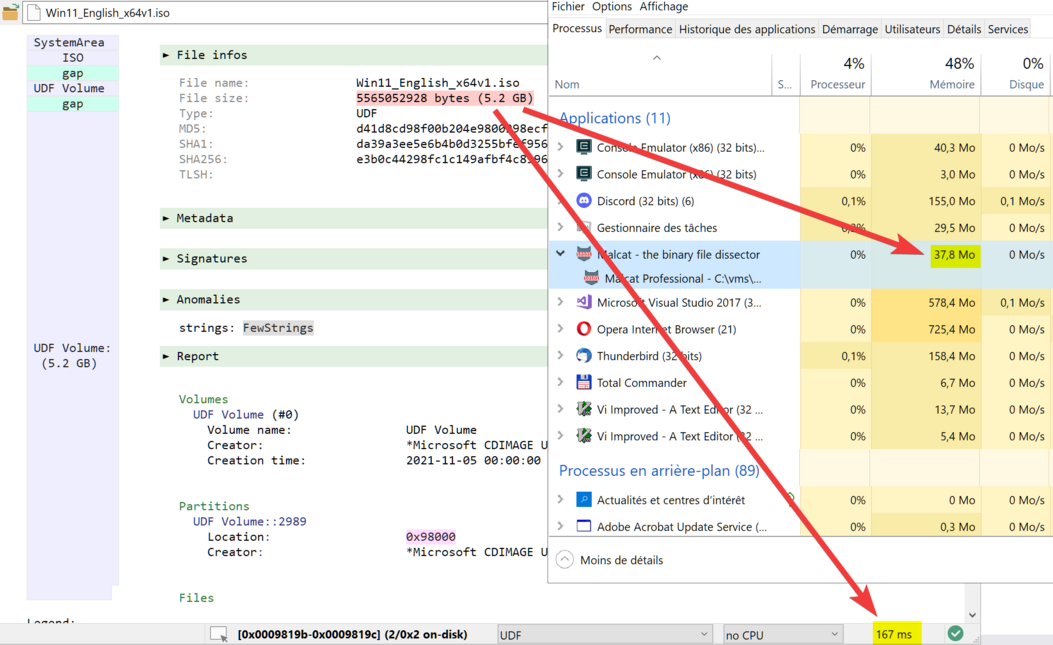This screenshot has width=1053, height=645.
Task: Switch to the Historique des applications tab
Action: click(x=747, y=29)
